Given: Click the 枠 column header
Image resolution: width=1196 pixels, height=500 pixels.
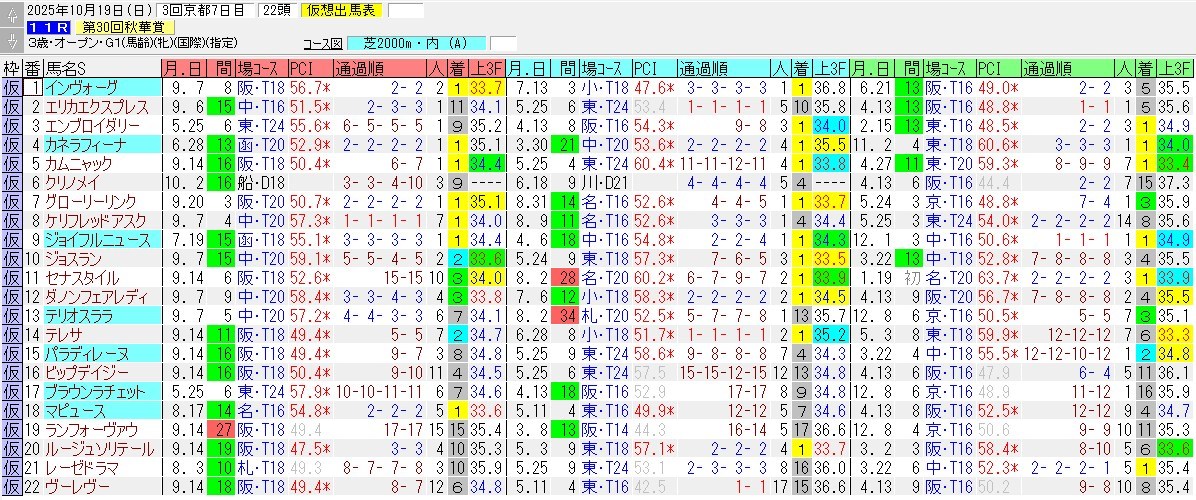Looking at the screenshot, I should [11, 69].
